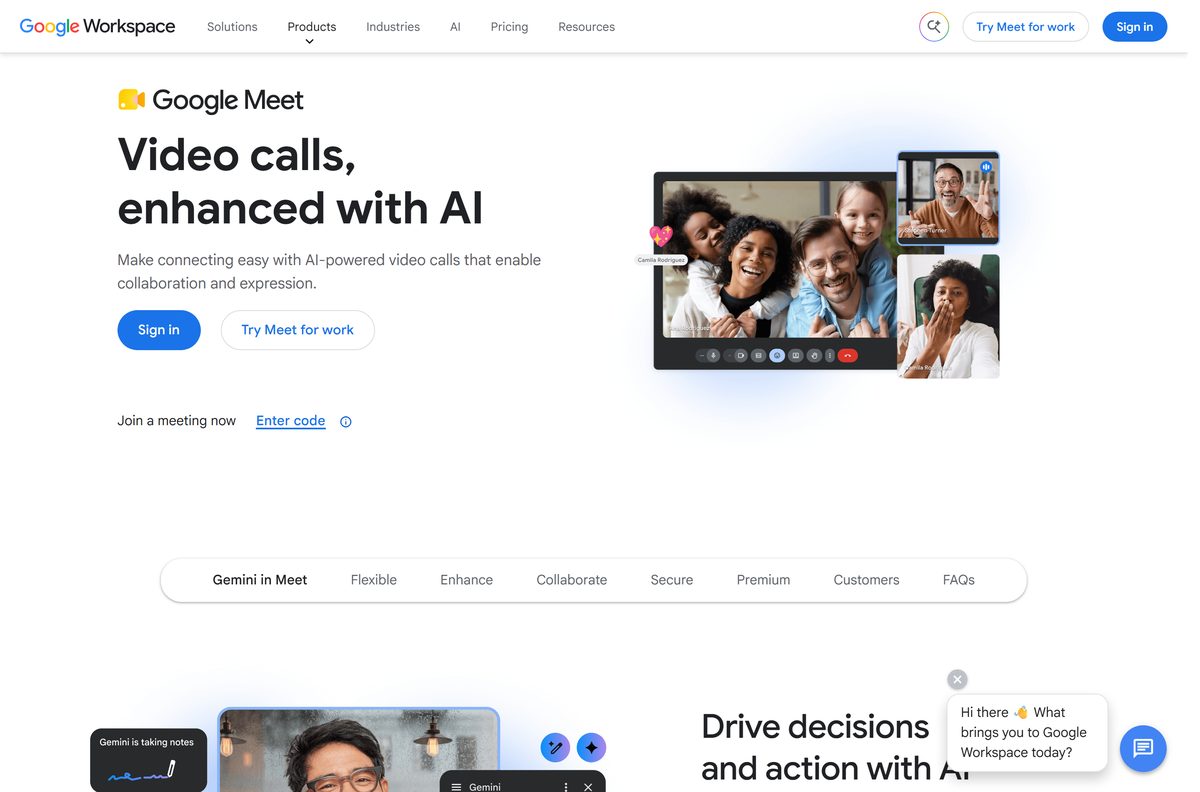Click the yellow Google Meet camera logo
The height and width of the screenshot is (792, 1200).
click(x=131, y=99)
